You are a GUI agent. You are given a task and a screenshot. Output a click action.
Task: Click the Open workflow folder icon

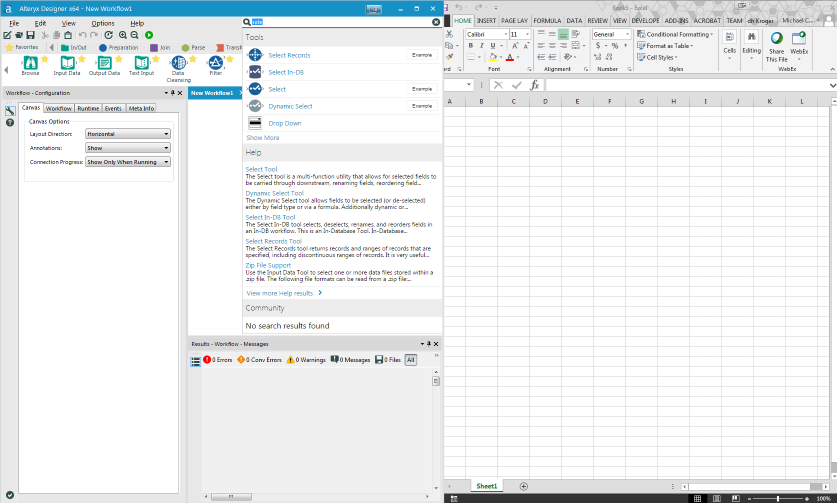pyautogui.click(x=19, y=35)
